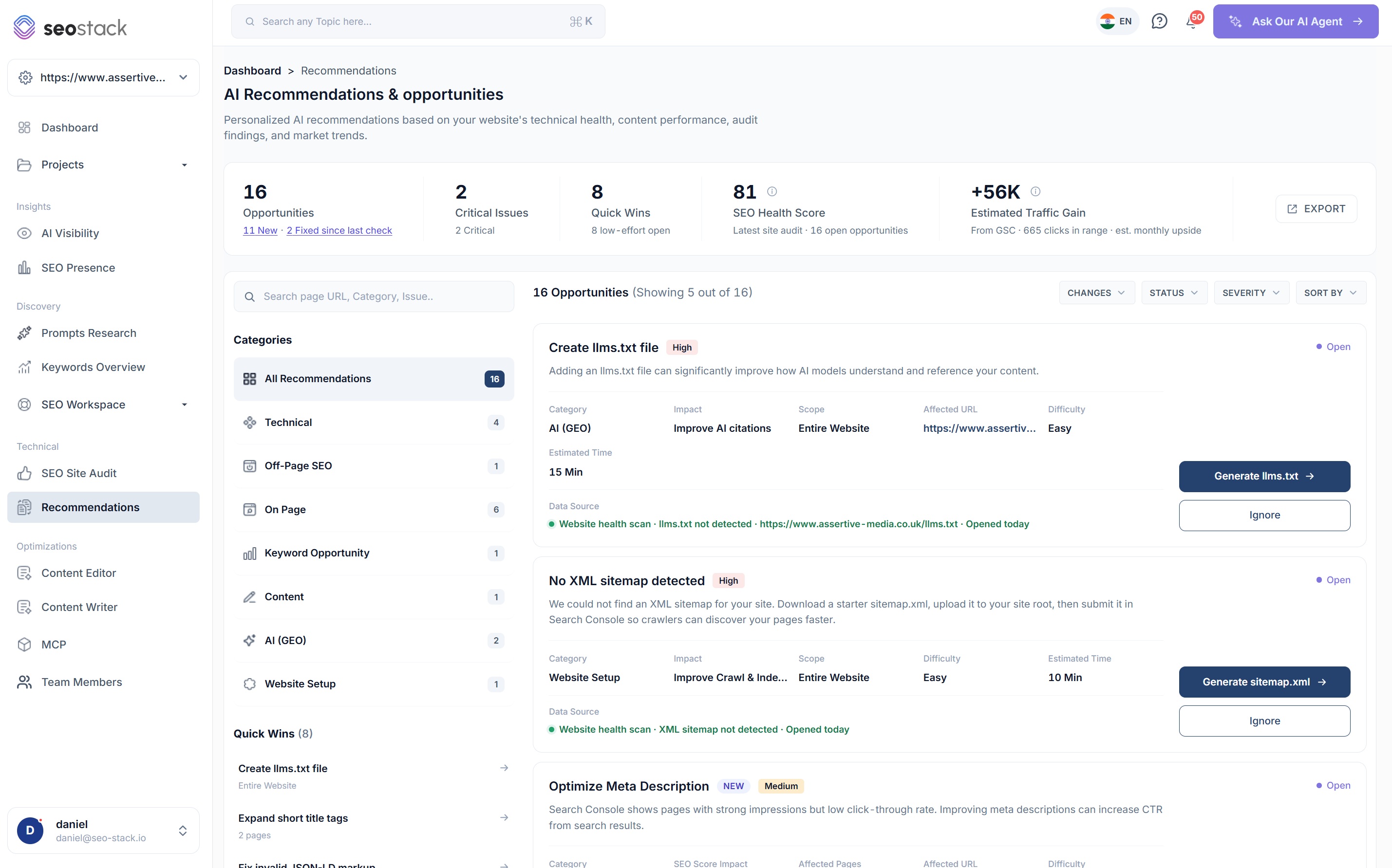Click the AI (GEO) sparkle icon
This screenshot has width=1392, height=868.
[249, 640]
